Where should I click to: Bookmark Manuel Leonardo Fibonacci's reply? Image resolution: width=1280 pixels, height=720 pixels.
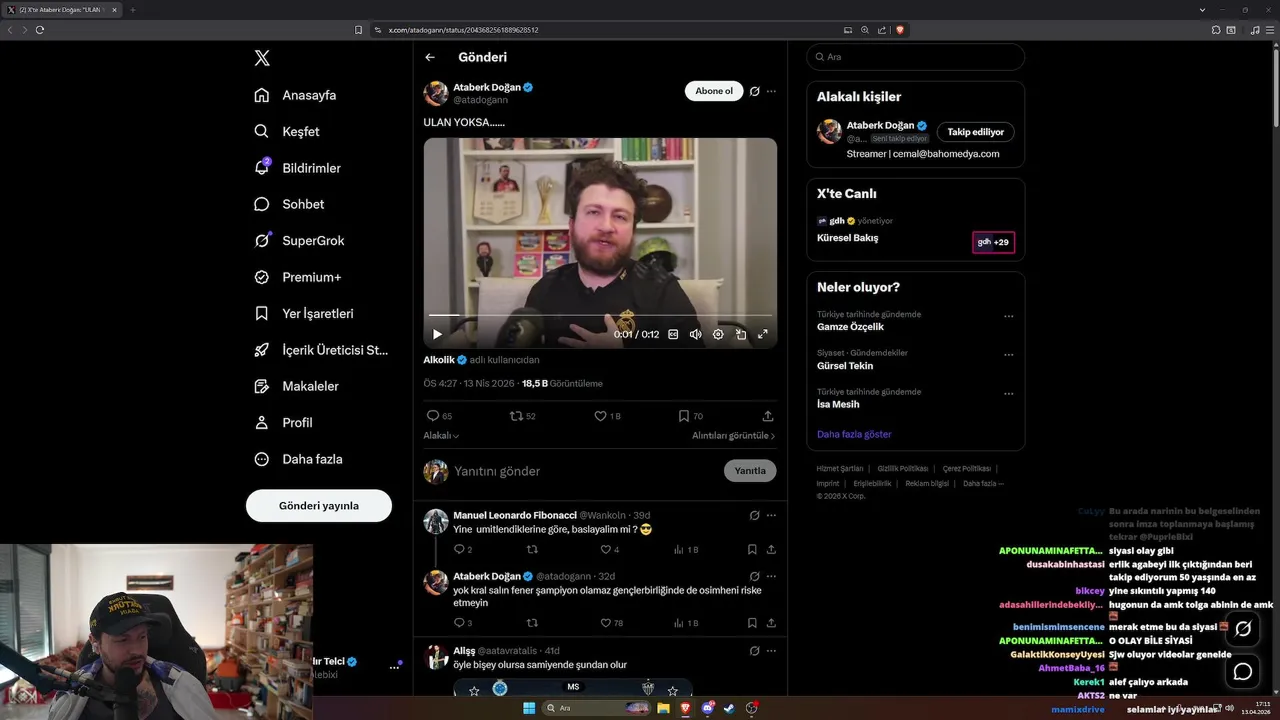(x=752, y=549)
